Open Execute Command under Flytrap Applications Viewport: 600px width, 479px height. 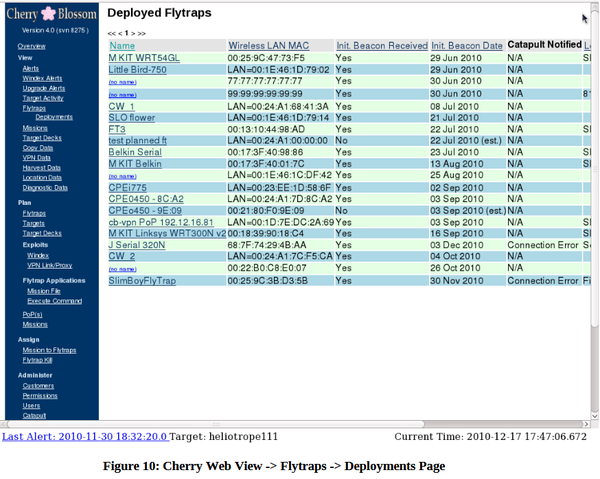pos(54,301)
